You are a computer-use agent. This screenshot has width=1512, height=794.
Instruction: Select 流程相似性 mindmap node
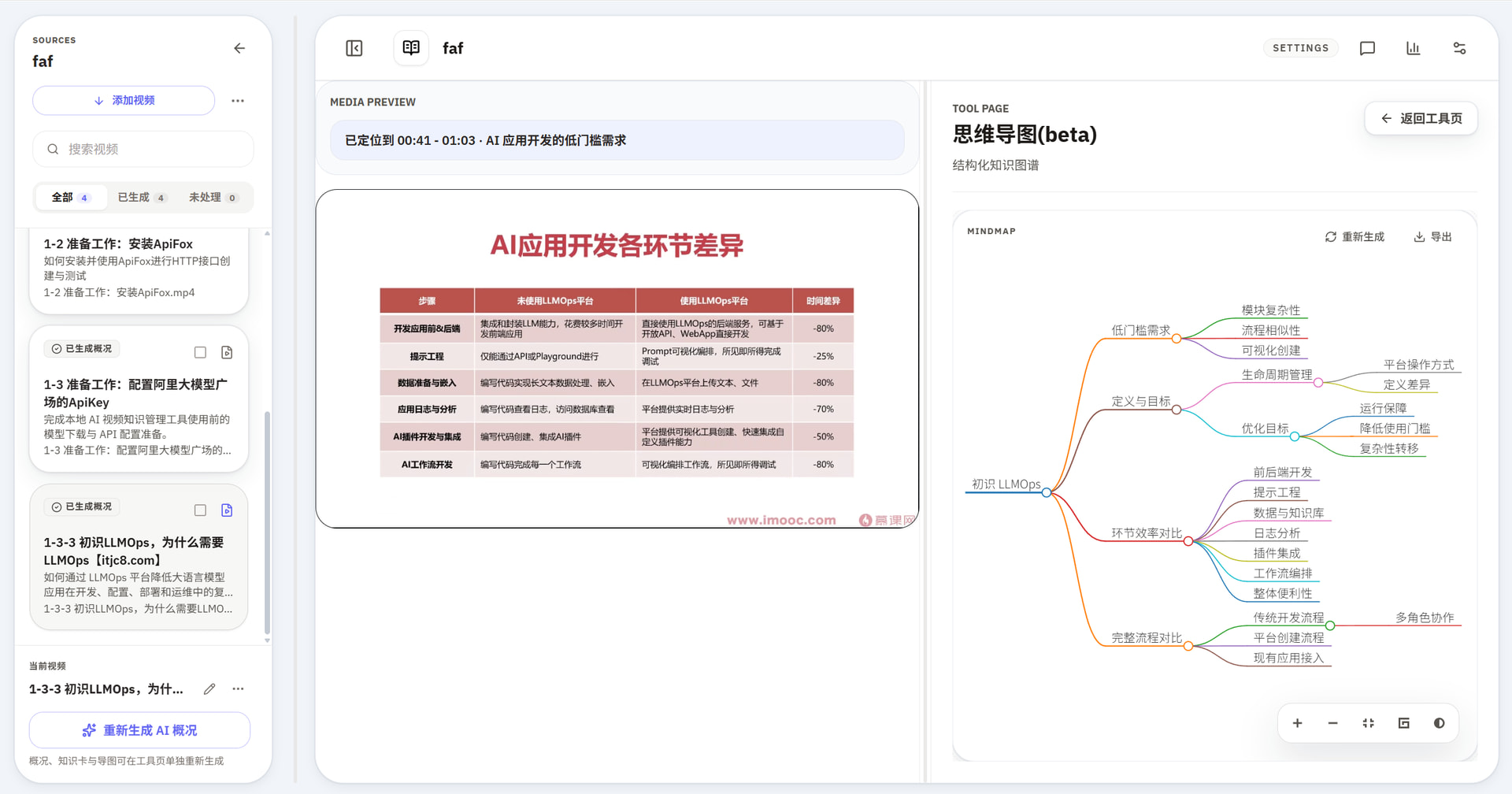(x=1271, y=331)
